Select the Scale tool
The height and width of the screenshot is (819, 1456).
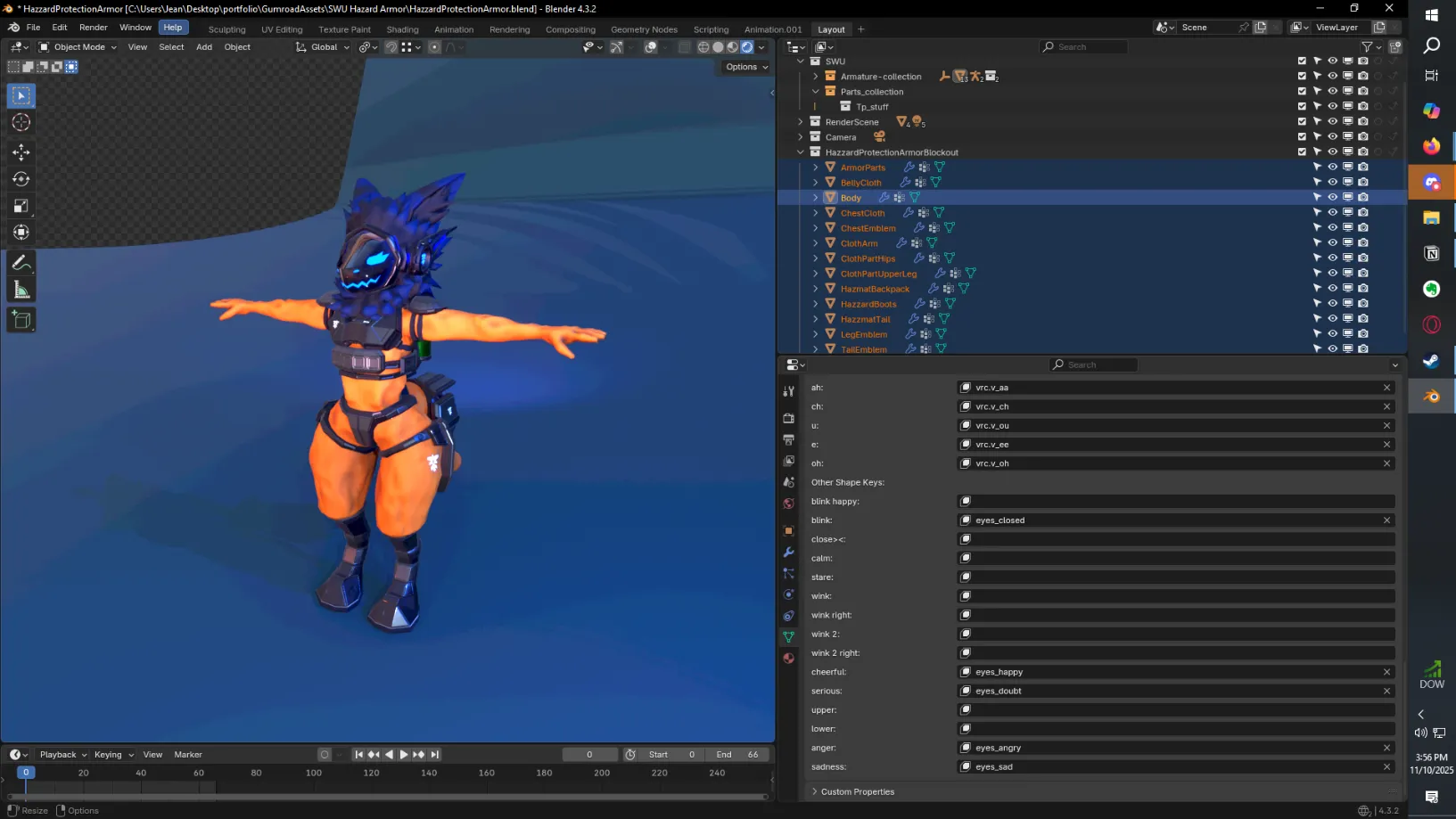click(21, 206)
